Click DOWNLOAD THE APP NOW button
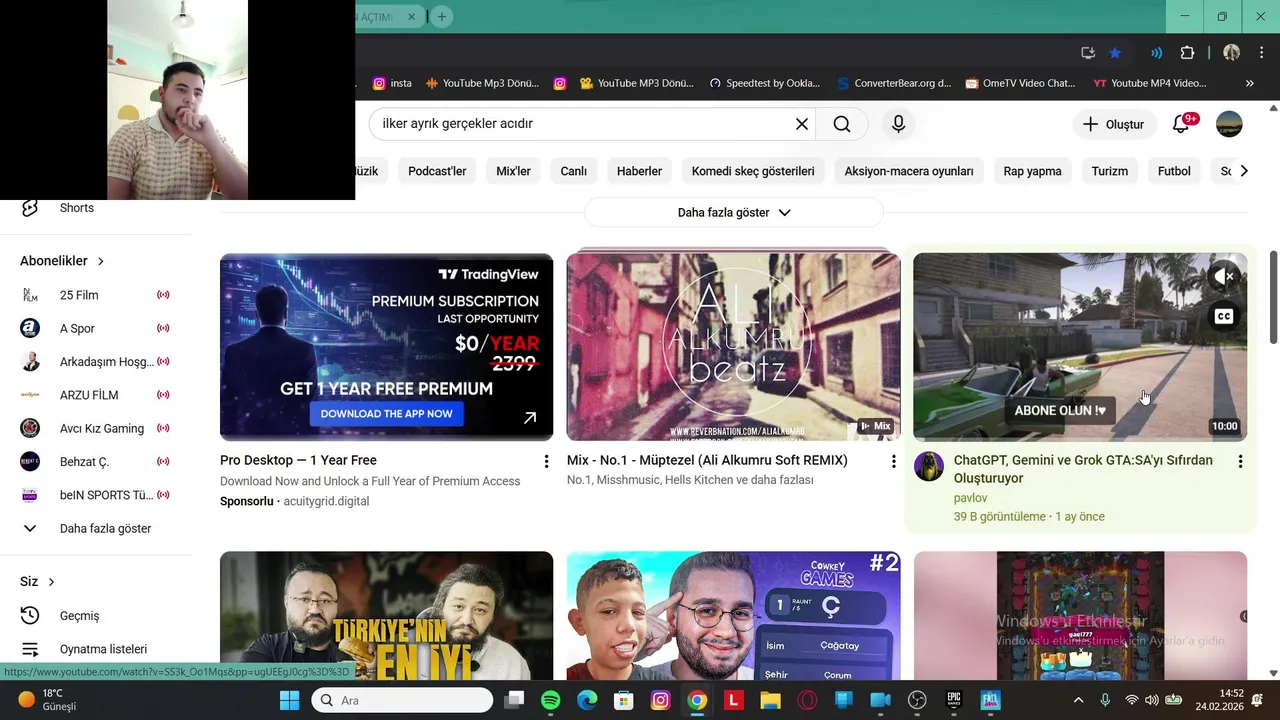This screenshot has width=1280, height=720. pos(386,414)
